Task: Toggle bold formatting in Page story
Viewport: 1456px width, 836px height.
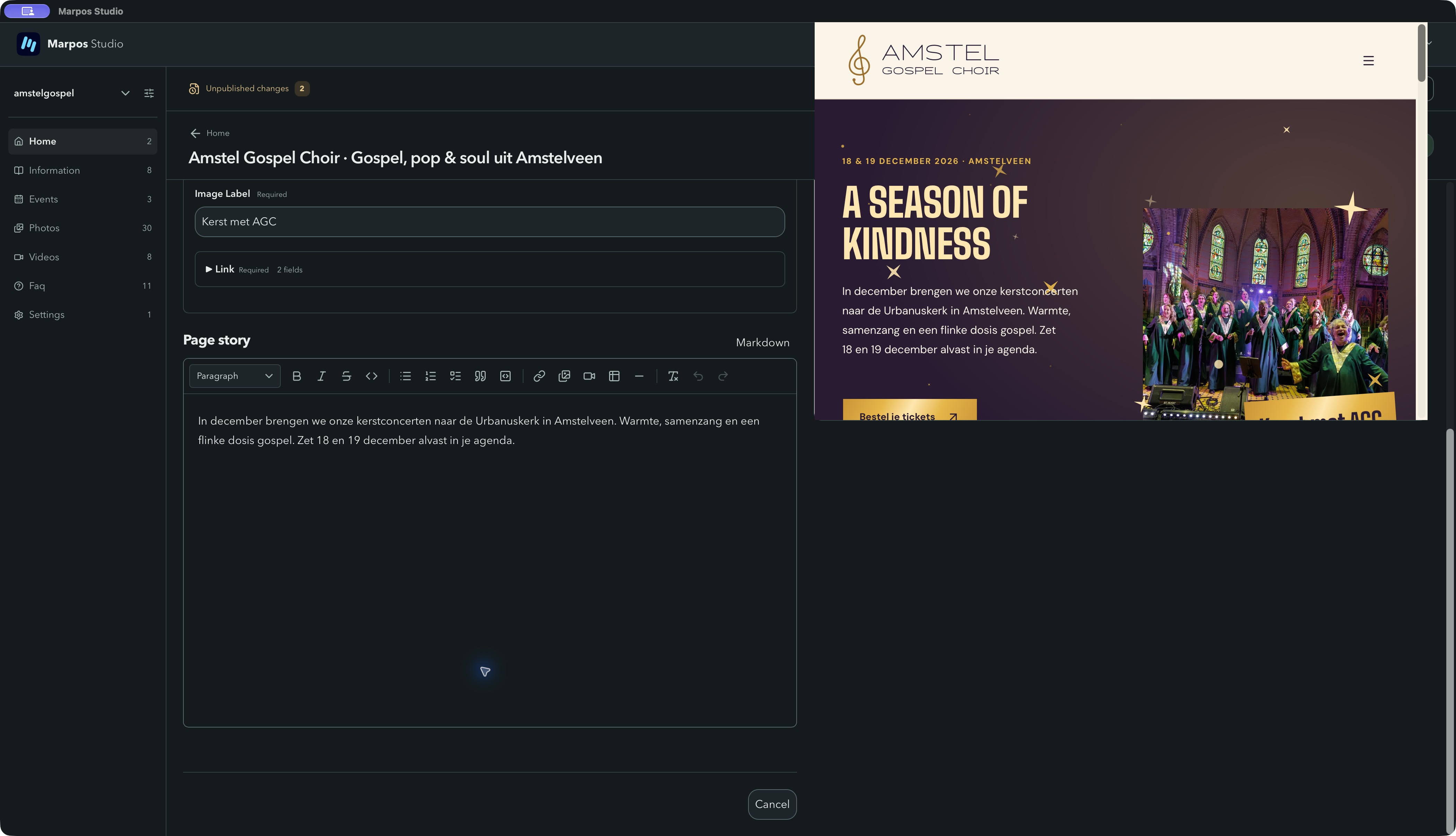Action: (296, 376)
